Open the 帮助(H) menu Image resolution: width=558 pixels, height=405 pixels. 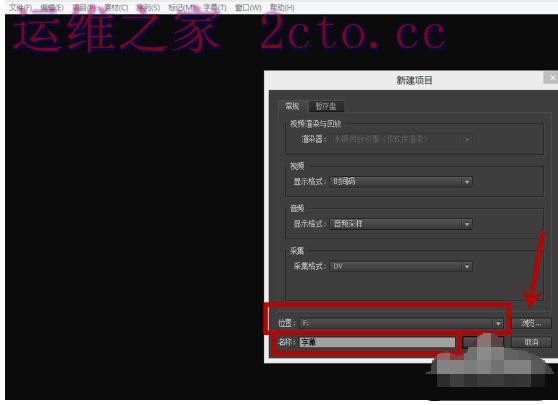click(x=282, y=7)
